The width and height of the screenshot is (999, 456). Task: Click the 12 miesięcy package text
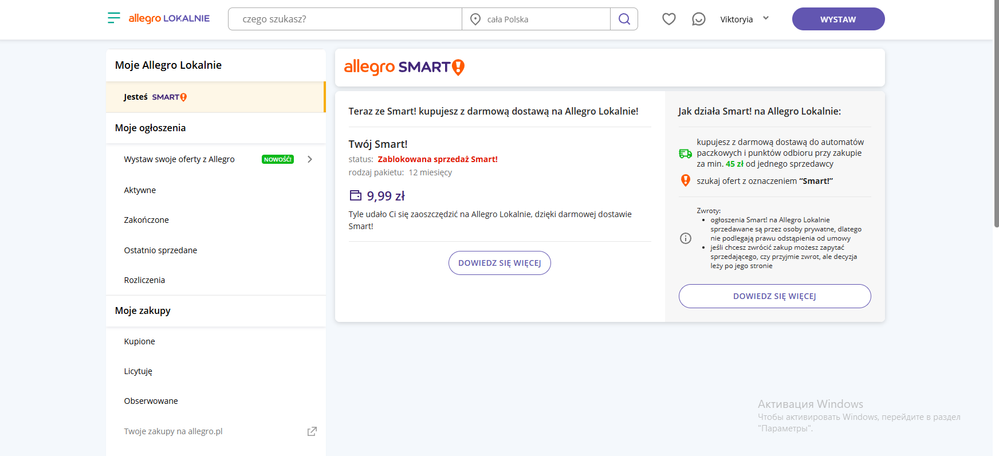coord(431,173)
